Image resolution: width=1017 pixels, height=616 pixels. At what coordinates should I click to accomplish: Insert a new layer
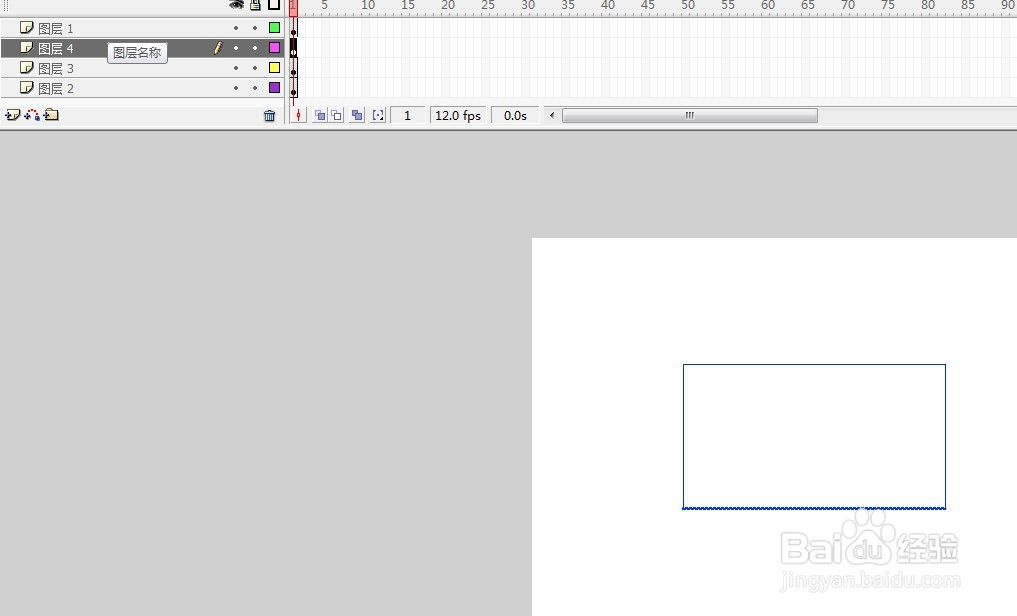coord(12,115)
